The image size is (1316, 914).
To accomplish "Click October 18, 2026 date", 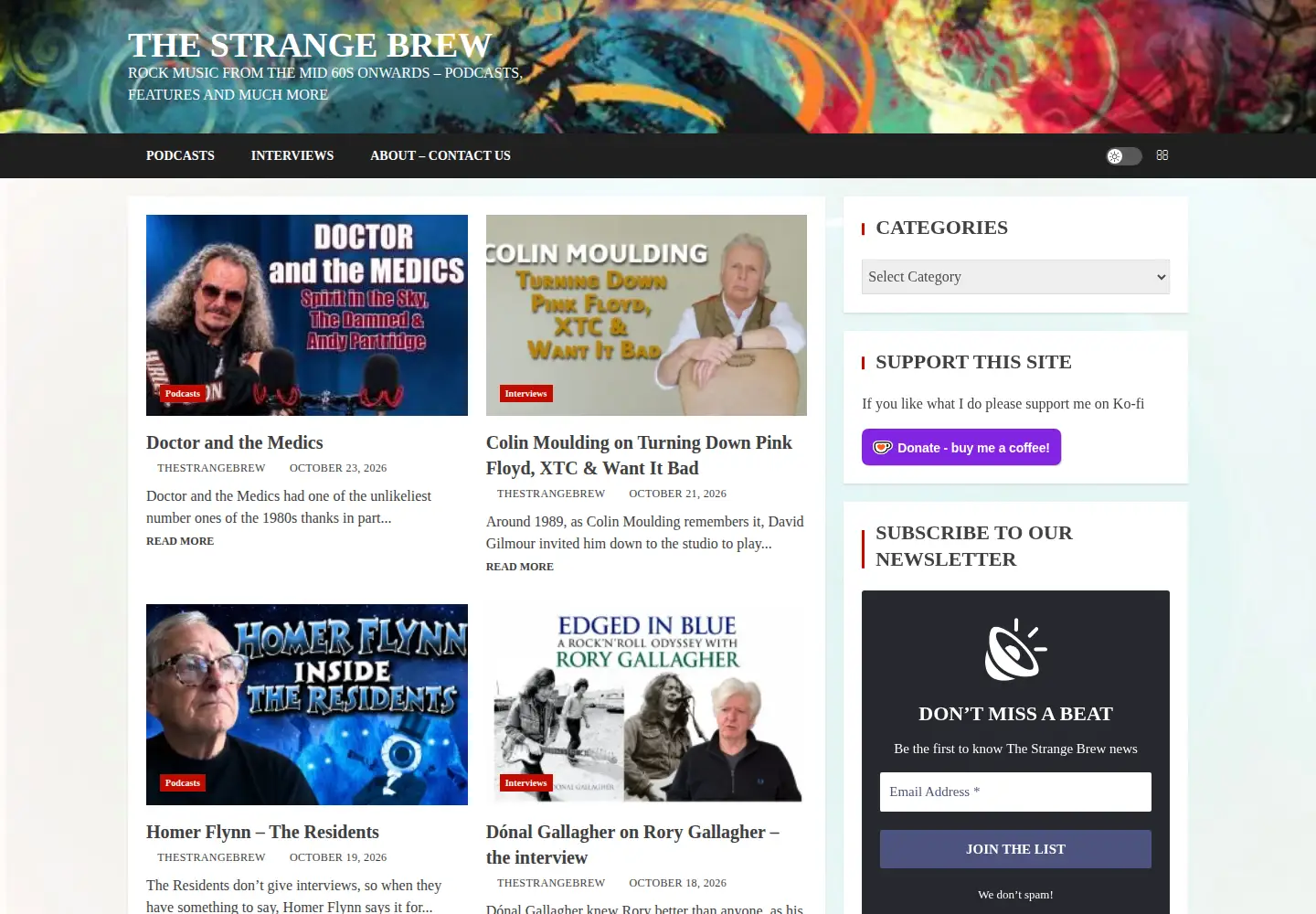I will click(x=677, y=883).
